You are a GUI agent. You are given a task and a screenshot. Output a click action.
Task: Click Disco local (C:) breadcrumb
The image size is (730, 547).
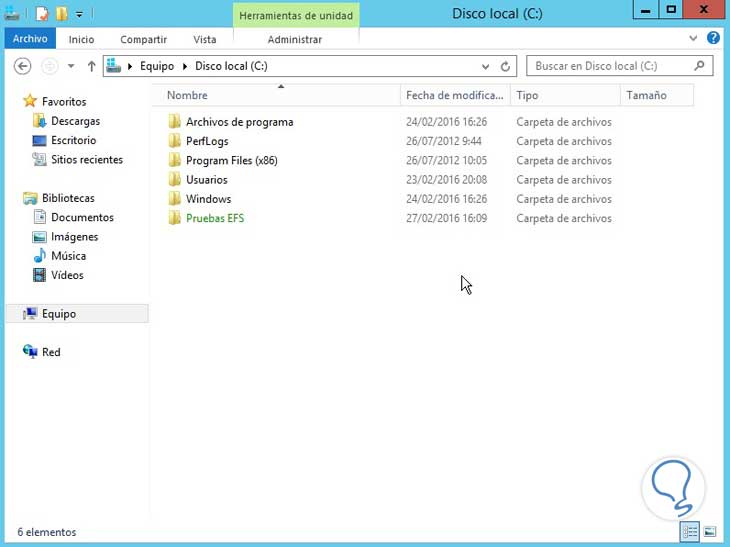[x=231, y=66]
